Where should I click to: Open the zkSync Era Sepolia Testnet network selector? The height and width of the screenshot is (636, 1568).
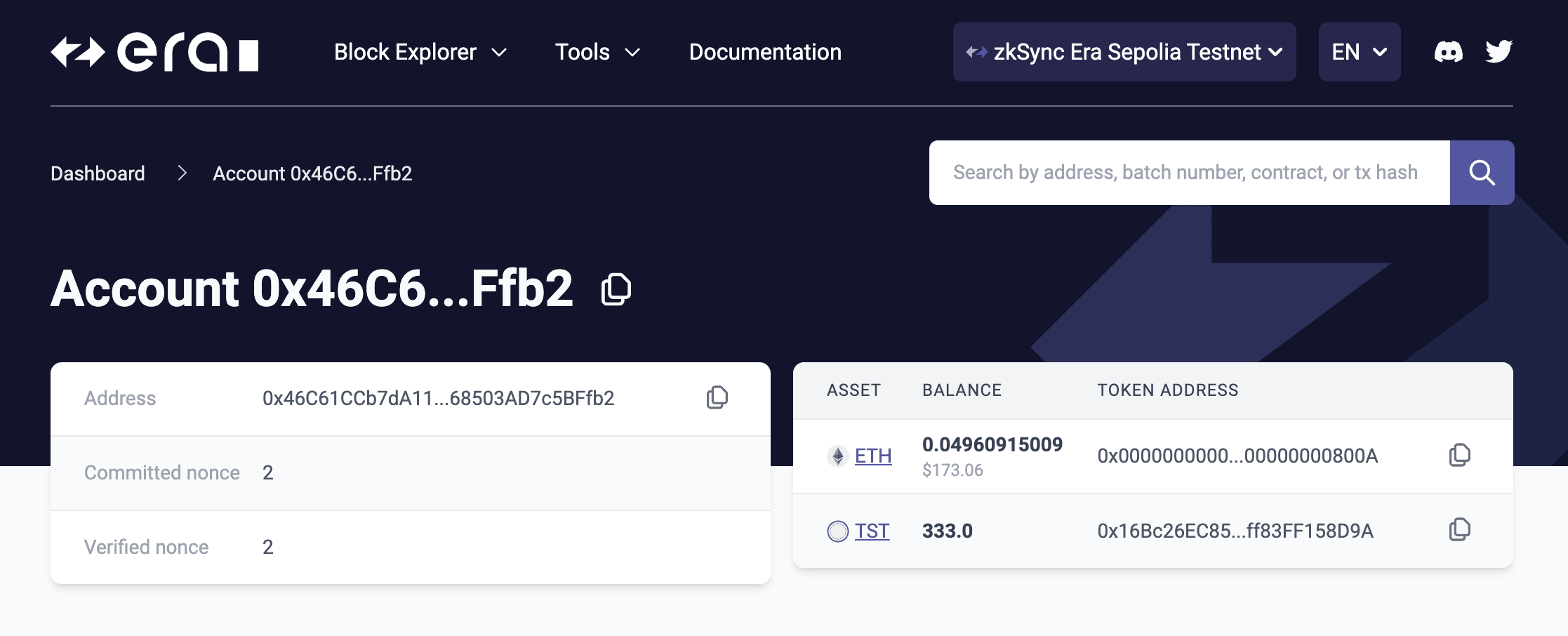[x=1124, y=51]
